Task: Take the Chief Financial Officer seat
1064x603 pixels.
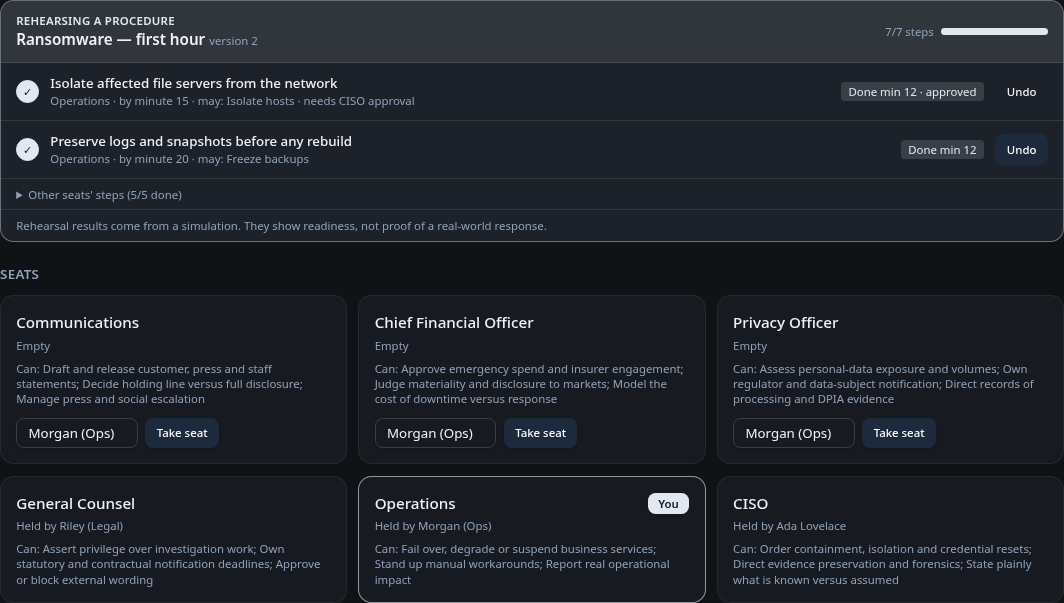Action: (x=540, y=433)
